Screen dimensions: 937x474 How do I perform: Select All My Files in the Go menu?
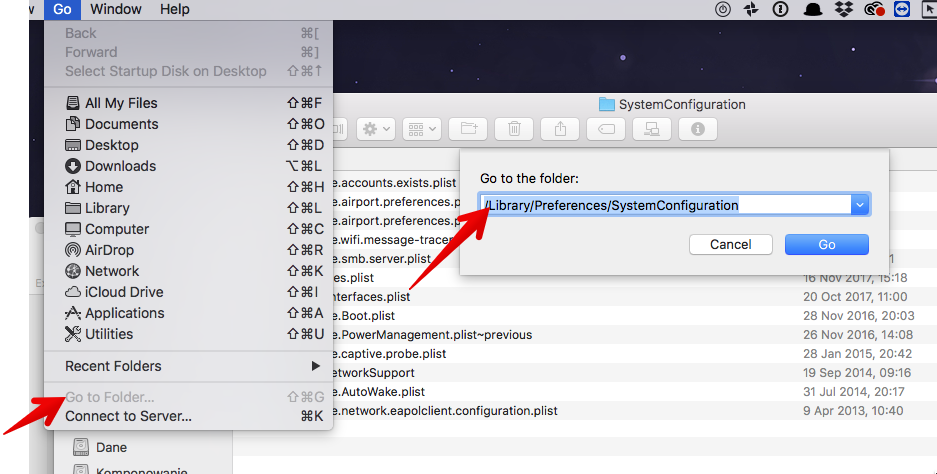188,103
